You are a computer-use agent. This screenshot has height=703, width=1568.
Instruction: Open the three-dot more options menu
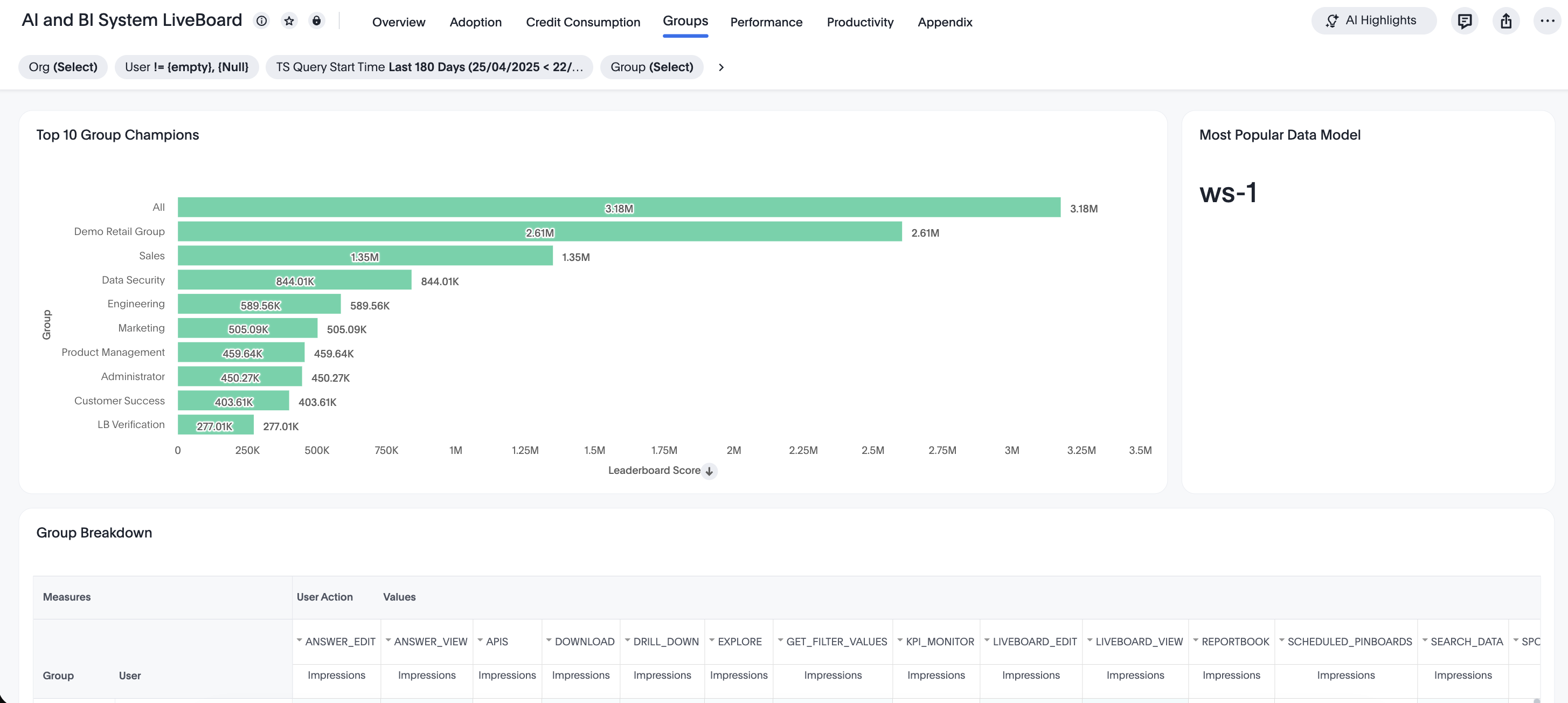[x=1546, y=22]
